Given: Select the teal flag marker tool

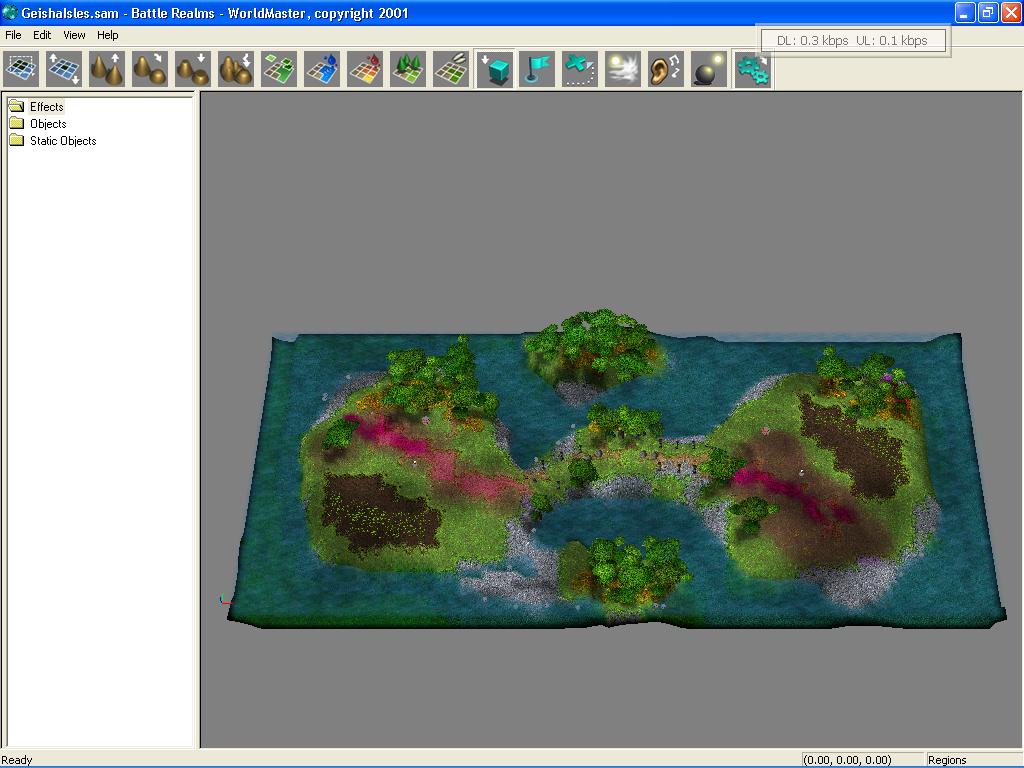Looking at the screenshot, I should 537,69.
